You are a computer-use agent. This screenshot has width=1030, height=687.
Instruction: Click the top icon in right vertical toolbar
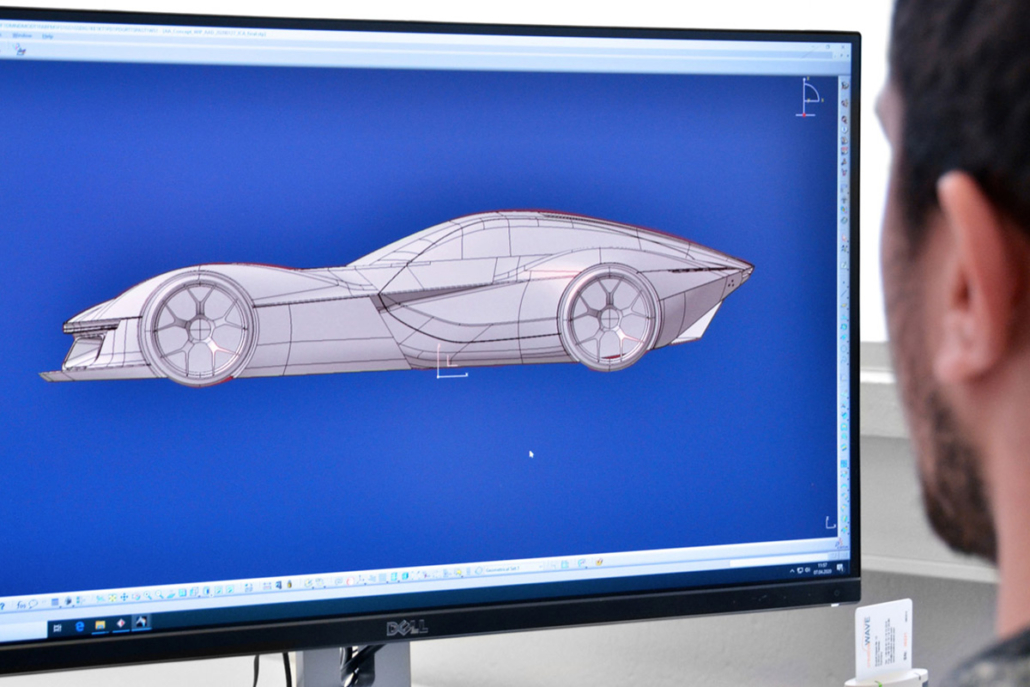pos(845,87)
